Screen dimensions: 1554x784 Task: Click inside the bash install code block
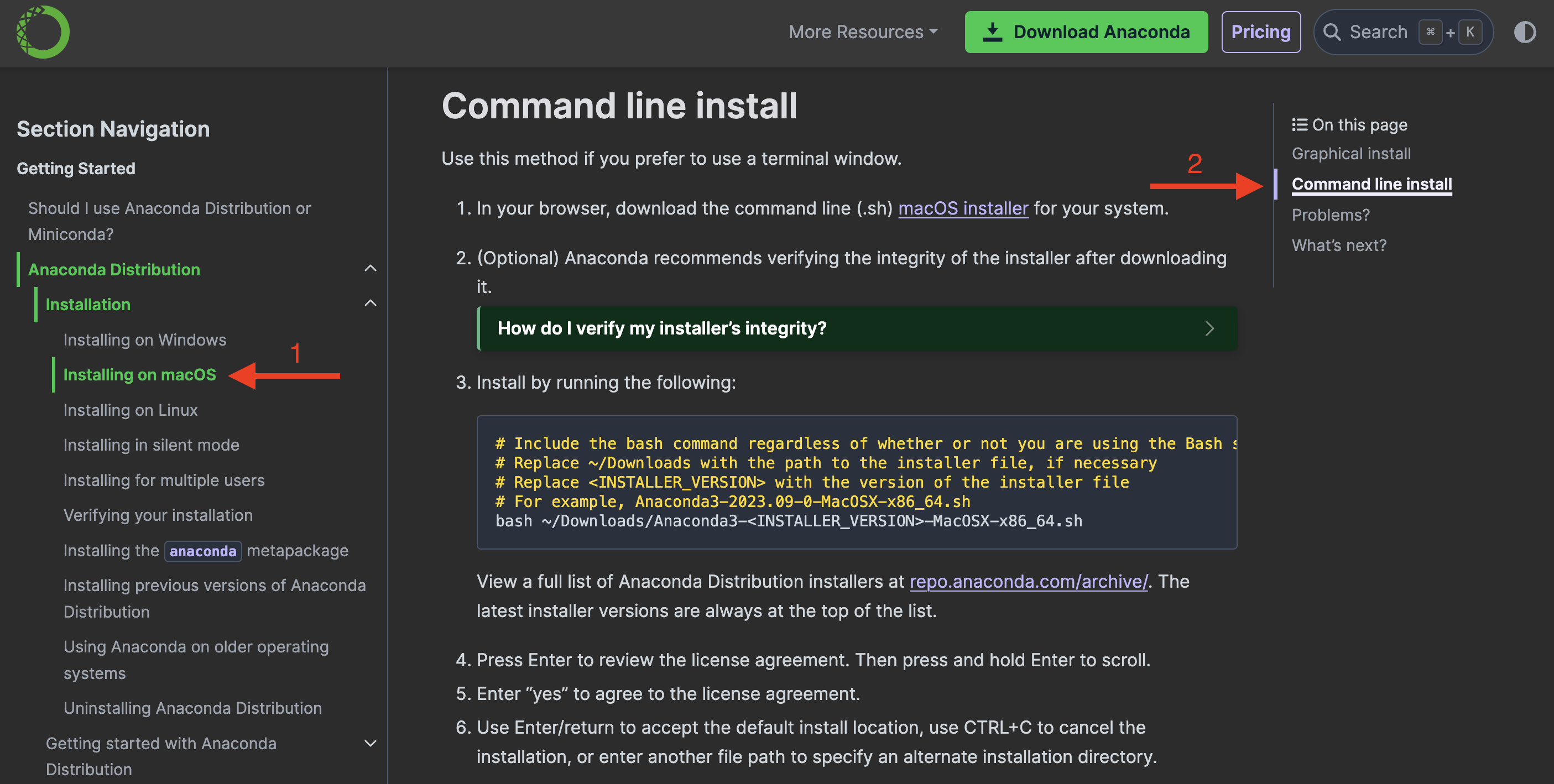857,483
